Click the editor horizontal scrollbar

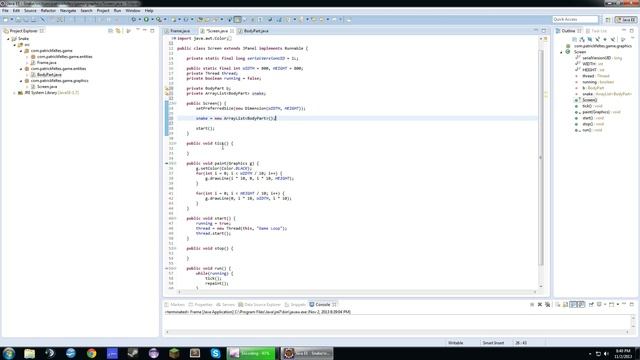[x=357, y=291]
